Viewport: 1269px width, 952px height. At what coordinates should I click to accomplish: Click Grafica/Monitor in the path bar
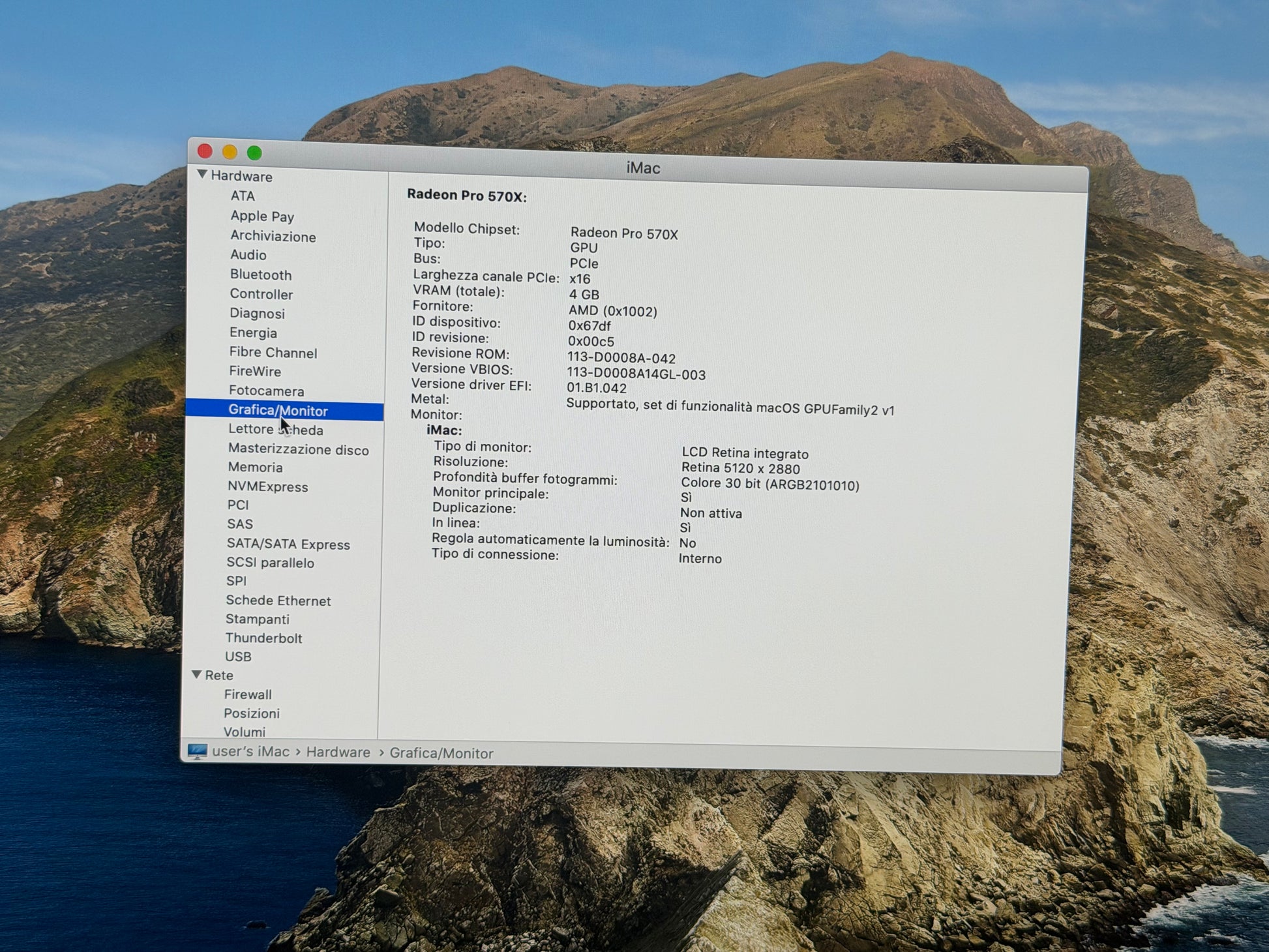[441, 753]
